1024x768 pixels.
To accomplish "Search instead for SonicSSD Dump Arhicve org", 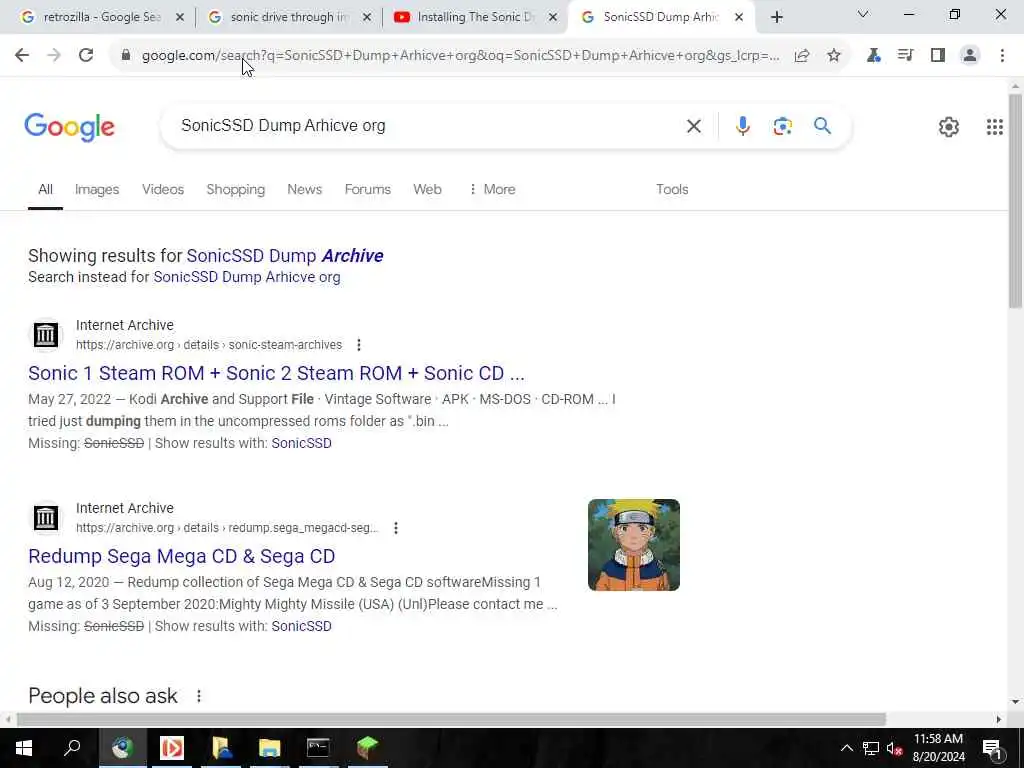I will coord(247,277).
